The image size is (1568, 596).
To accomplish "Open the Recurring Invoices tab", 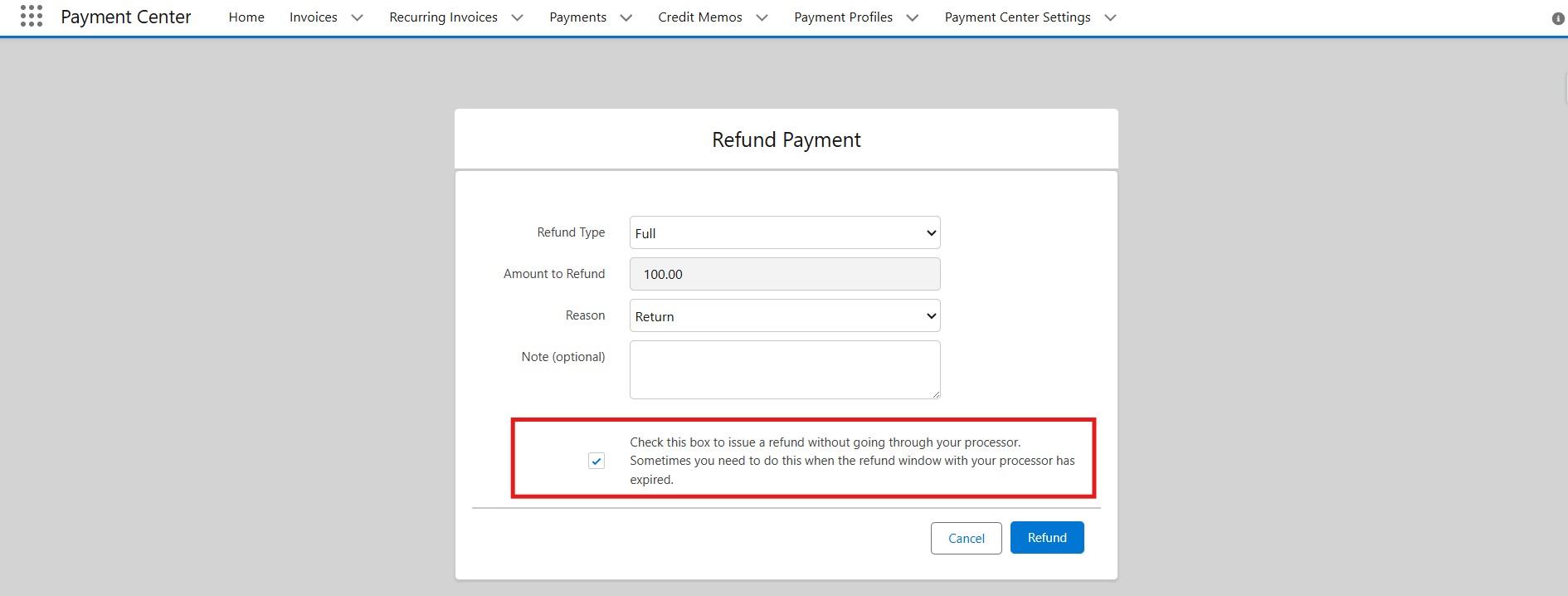I will (443, 17).
